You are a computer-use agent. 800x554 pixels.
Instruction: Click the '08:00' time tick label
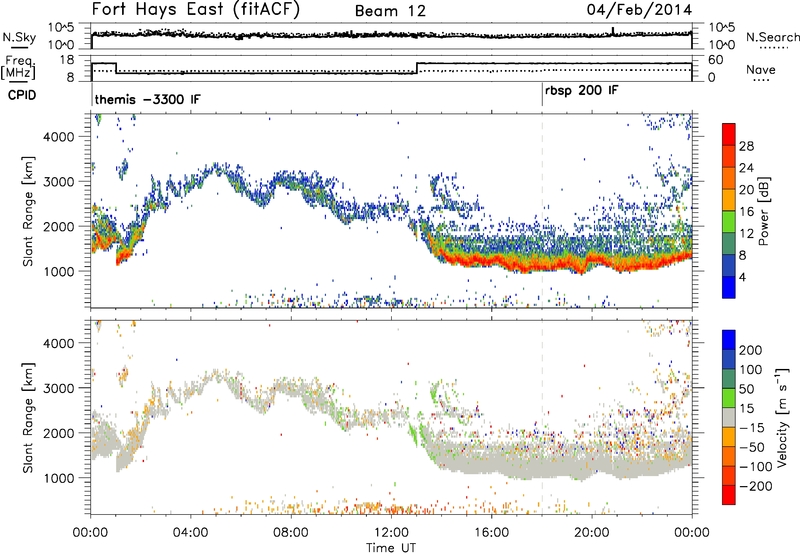pyautogui.click(x=291, y=533)
